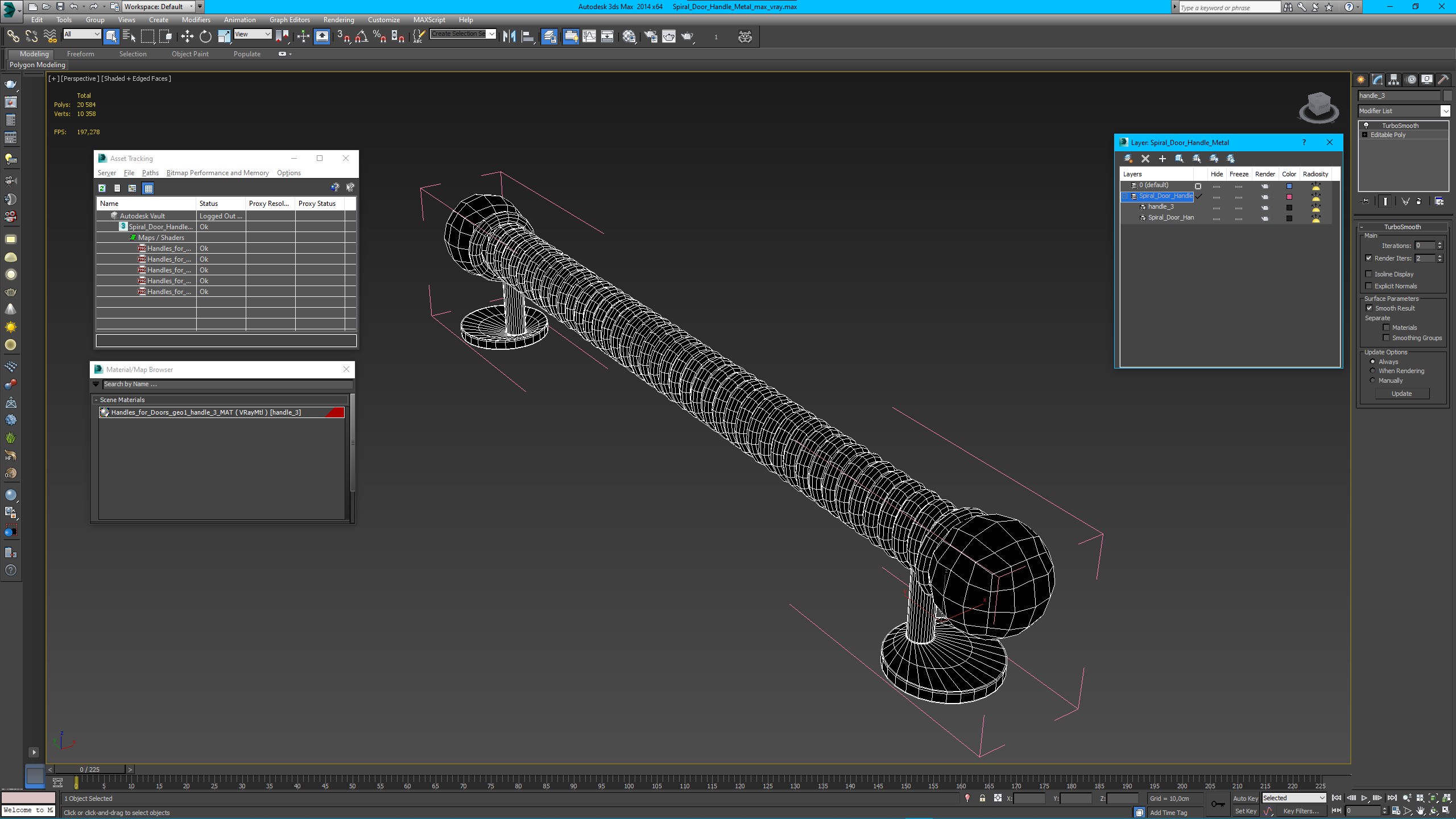Activate the Select and Link tool

[13, 36]
